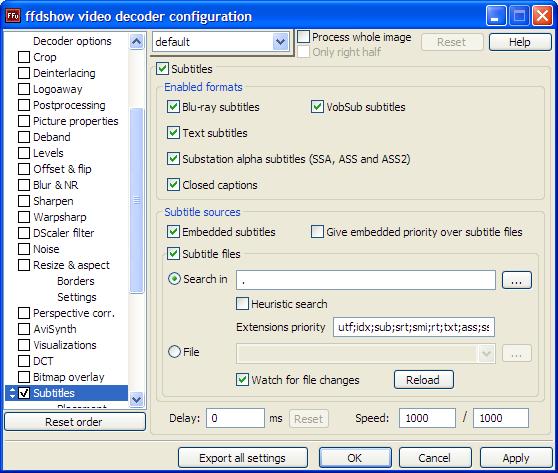Click the Speed numerator field

coord(427,418)
